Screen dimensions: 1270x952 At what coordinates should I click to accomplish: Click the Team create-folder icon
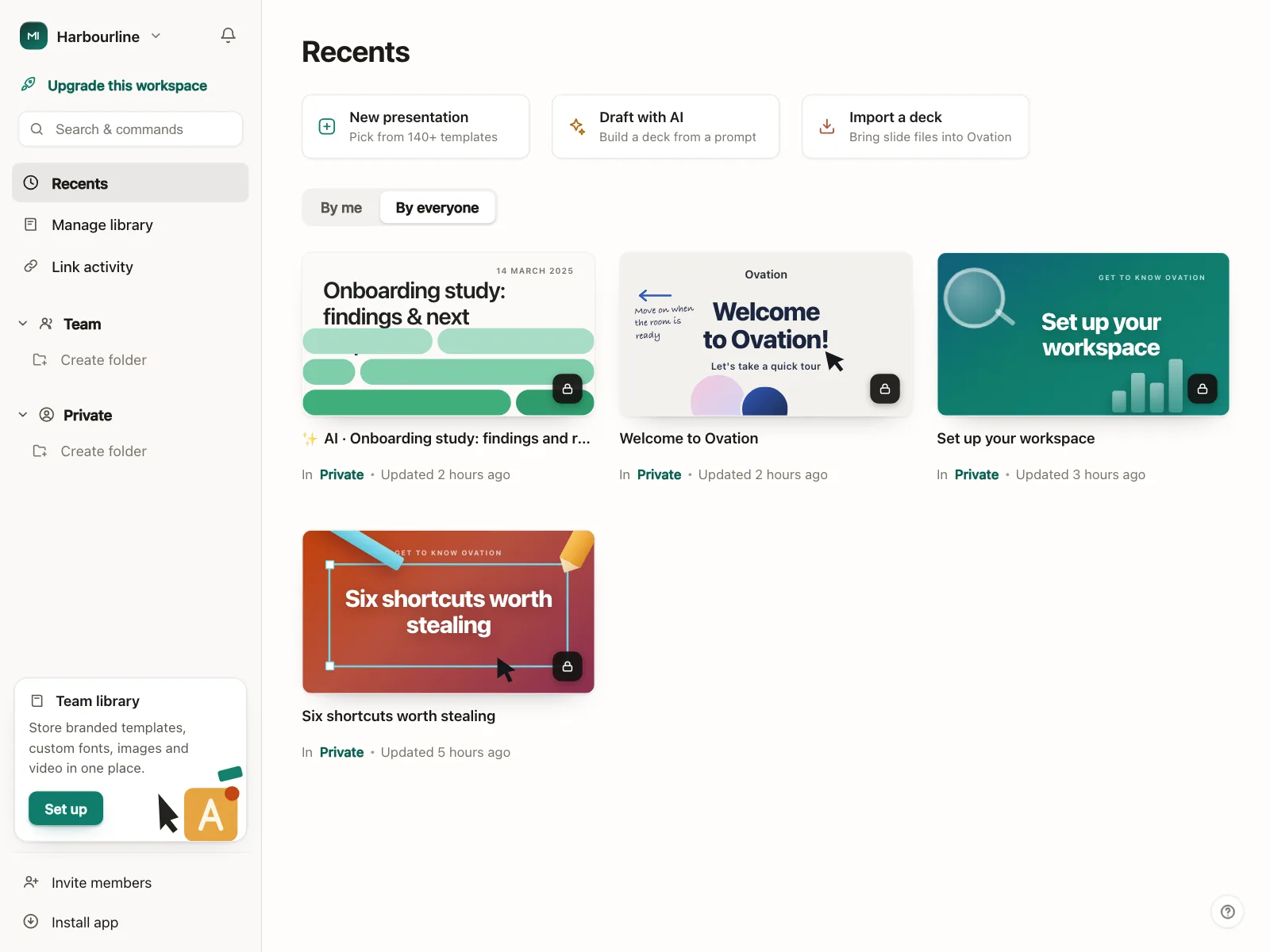(40, 359)
